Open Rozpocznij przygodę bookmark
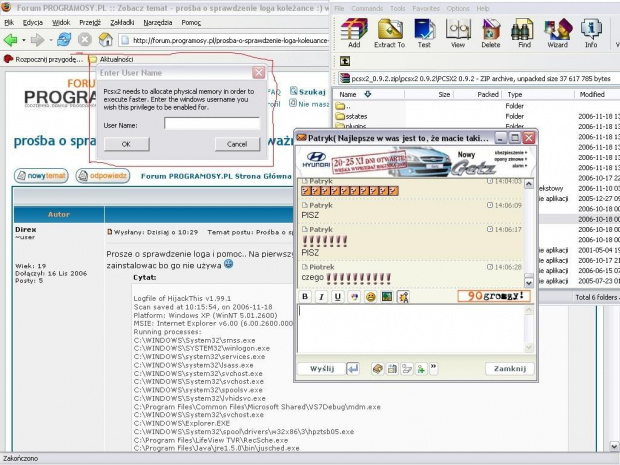This screenshot has width=620, height=465. point(43,59)
